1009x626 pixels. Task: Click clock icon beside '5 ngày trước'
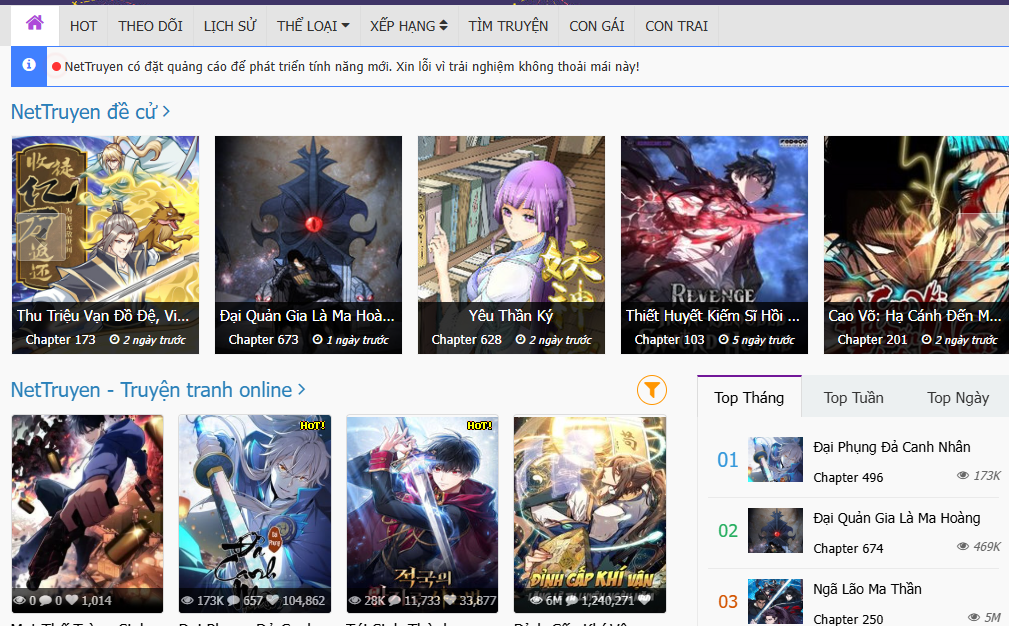coord(723,339)
